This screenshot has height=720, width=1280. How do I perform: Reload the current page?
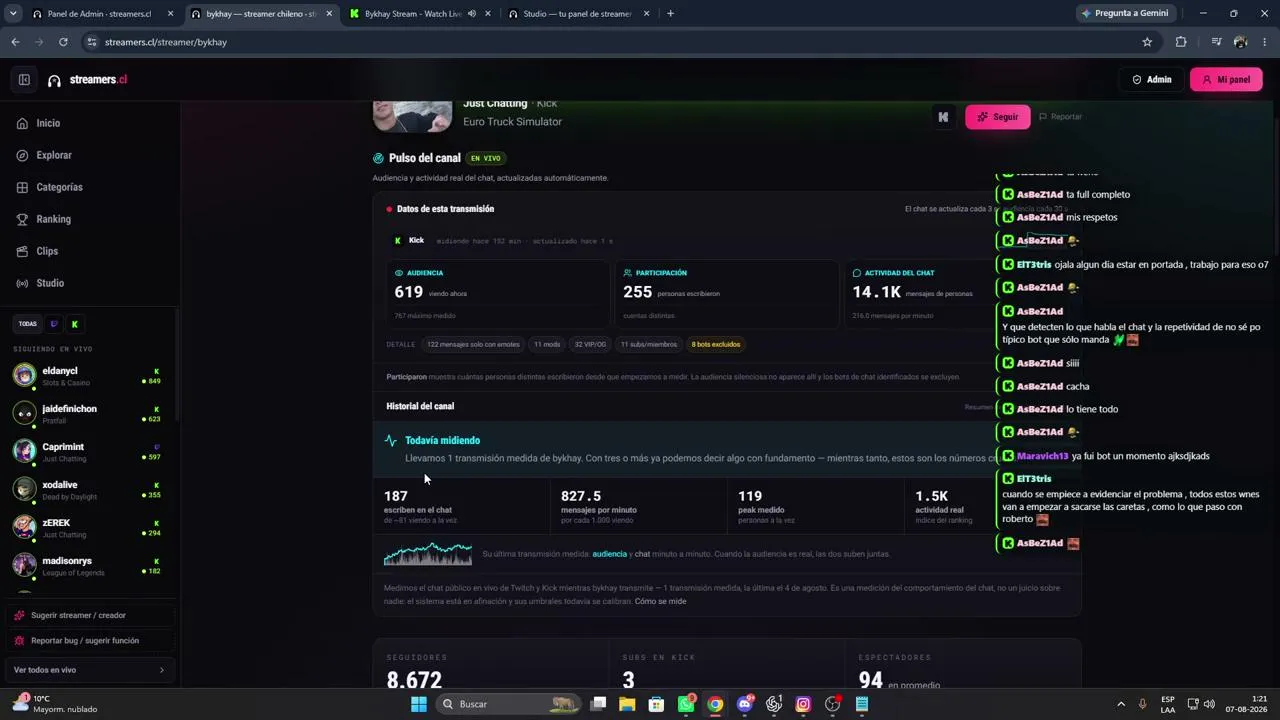pyautogui.click(x=63, y=42)
